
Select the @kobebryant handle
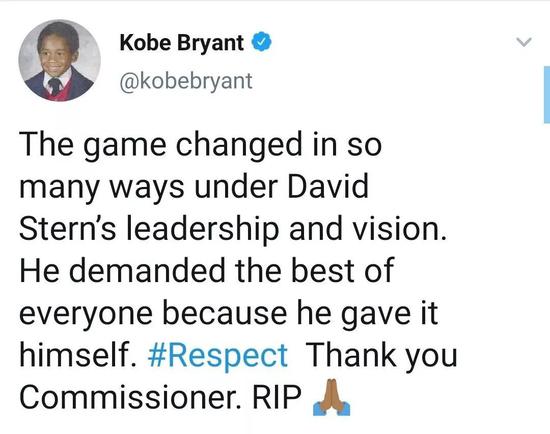coord(186,81)
